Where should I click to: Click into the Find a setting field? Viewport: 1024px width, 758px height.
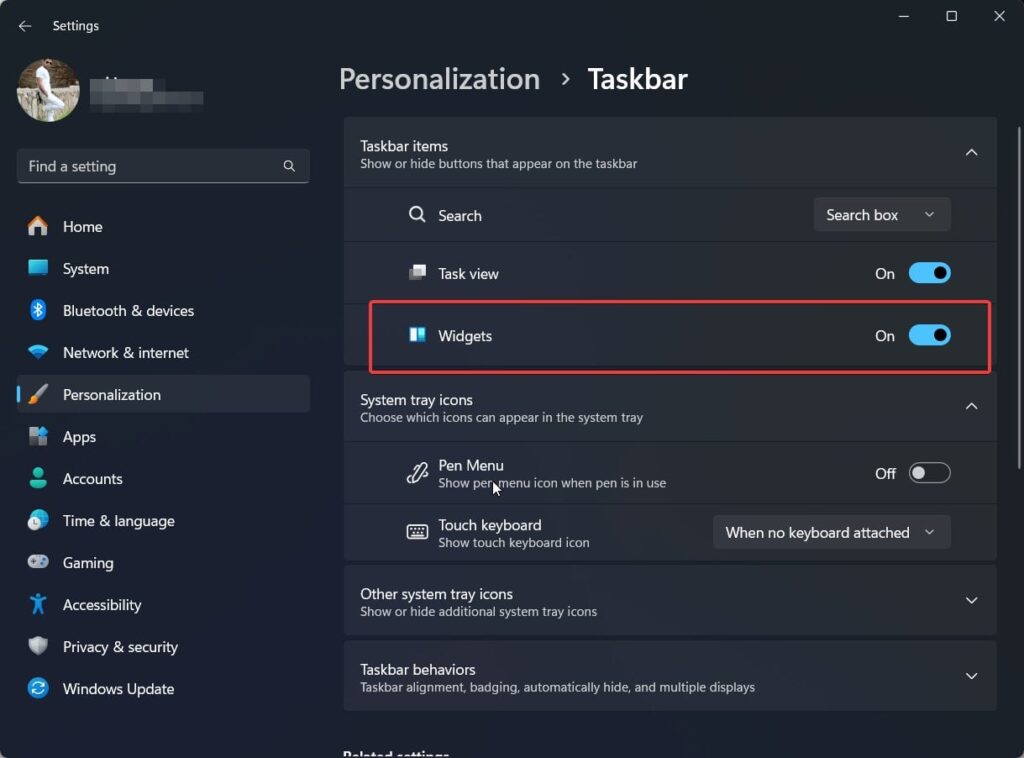tap(150, 166)
